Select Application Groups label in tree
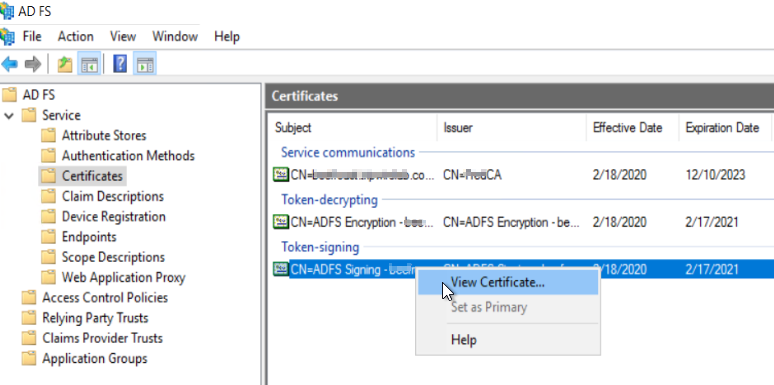 (x=95, y=358)
